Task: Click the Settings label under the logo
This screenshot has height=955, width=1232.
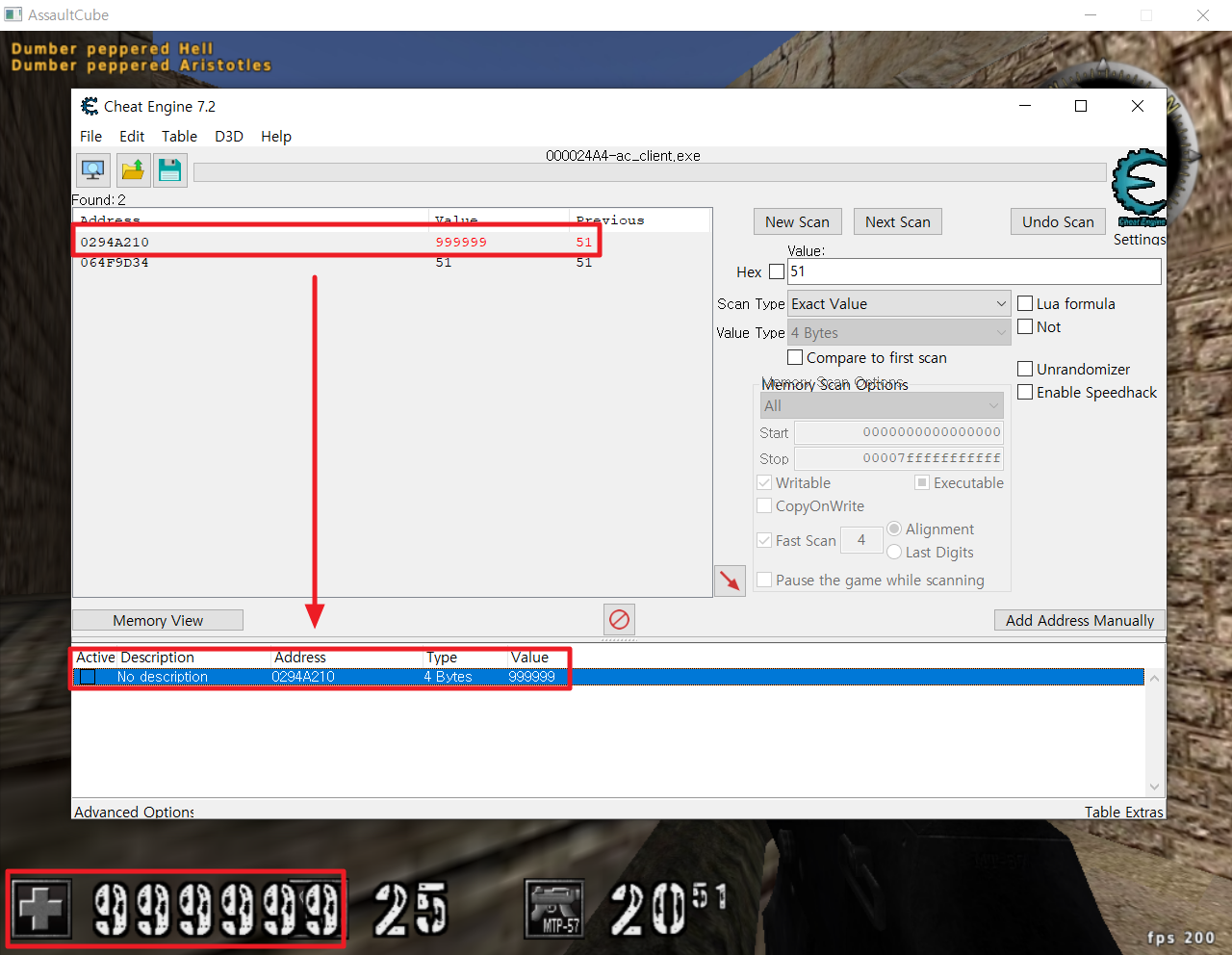Action: (x=1140, y=239)
